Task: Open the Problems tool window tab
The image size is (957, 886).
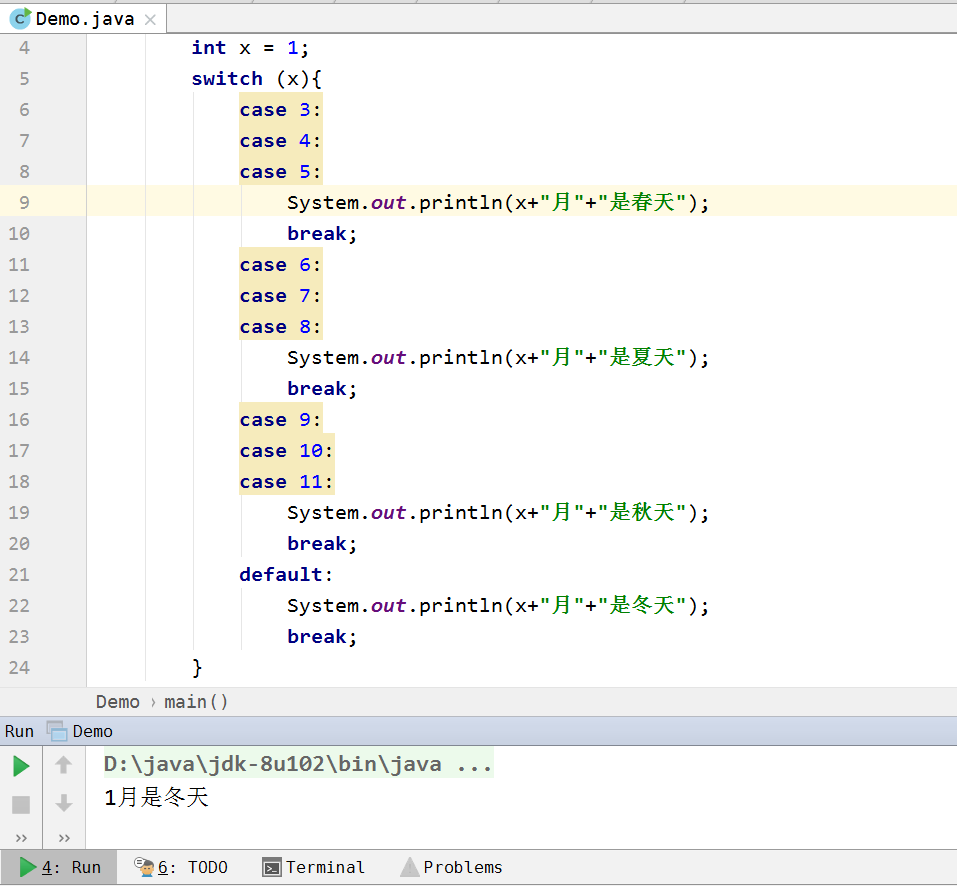Action: (451, 867)
